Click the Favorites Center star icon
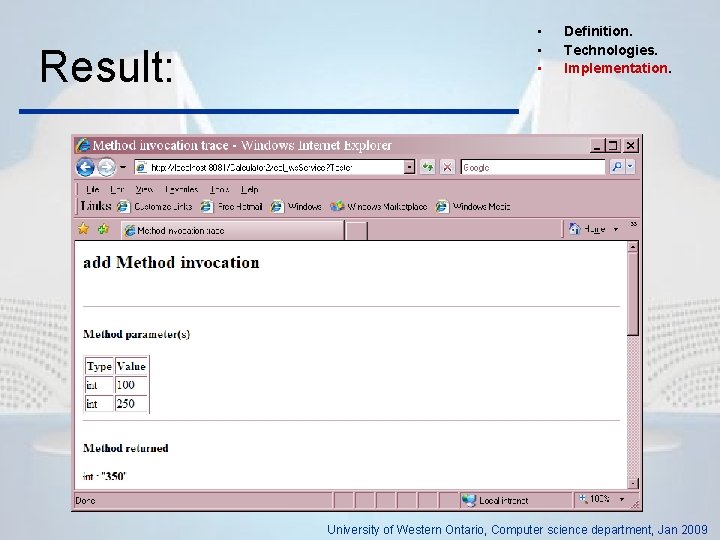This screenshot has height=540, width=720. 83,228
